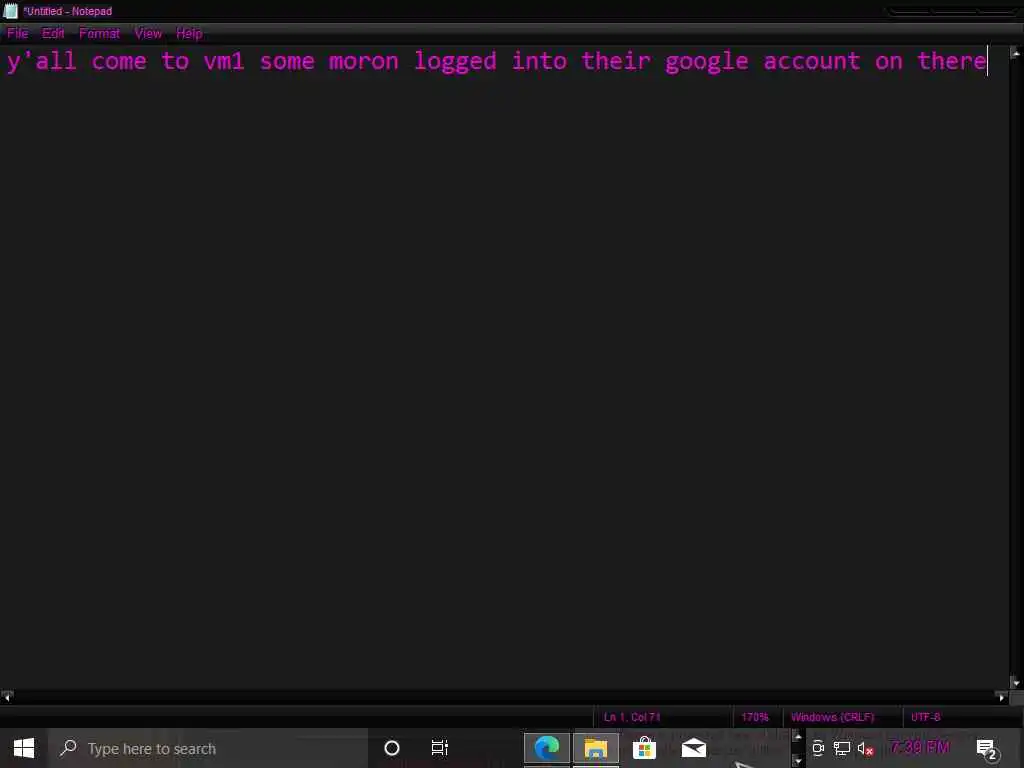The image size is (1024, 768).
Task: Open network status tray icon
Action: [x=842, y=748]
